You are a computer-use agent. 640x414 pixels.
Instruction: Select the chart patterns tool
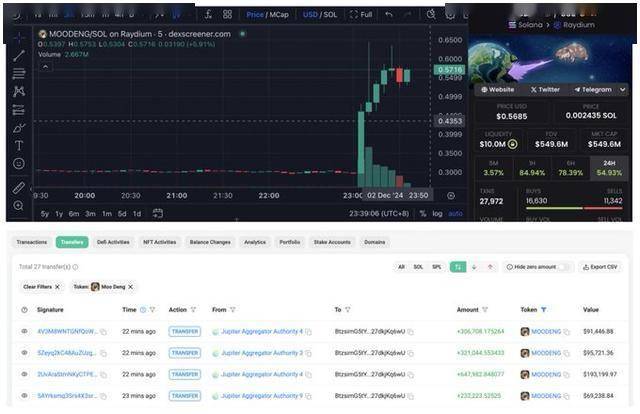(19, 91)
